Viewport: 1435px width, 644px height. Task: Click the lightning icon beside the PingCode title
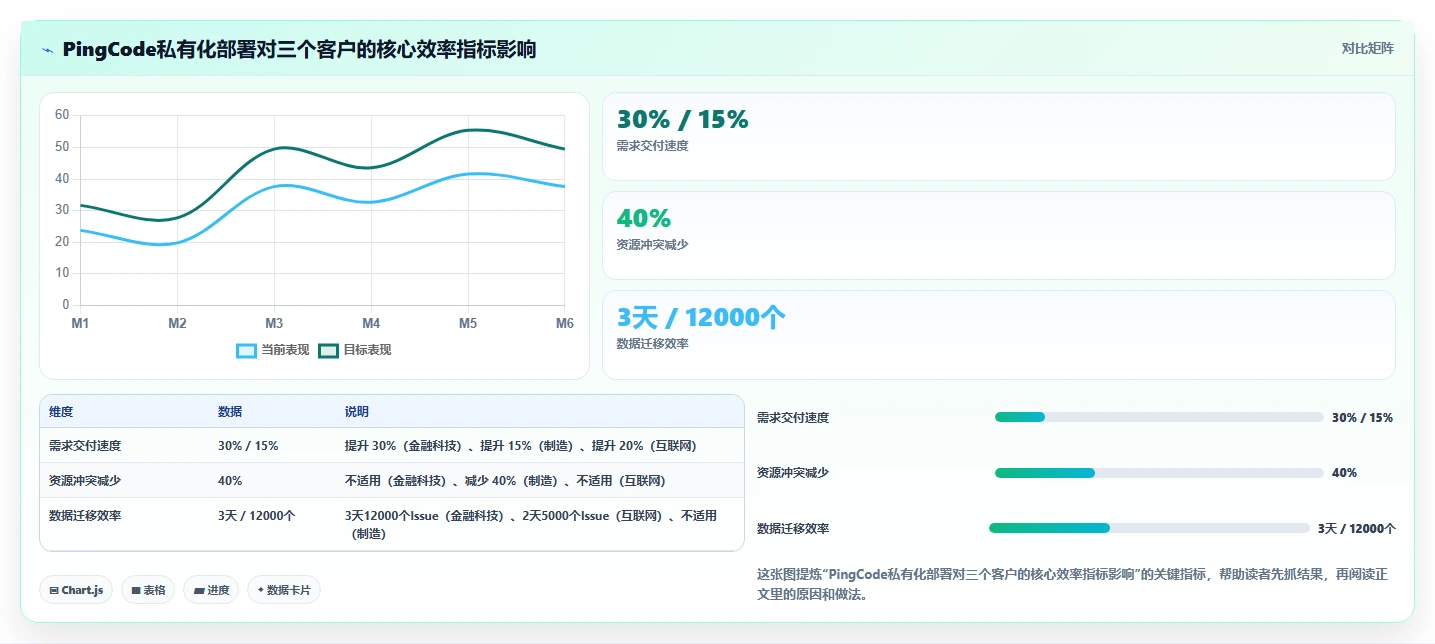coord(48,50)
